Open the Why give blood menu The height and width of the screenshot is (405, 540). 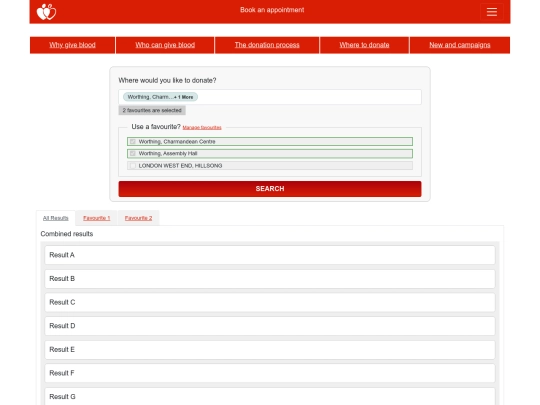click(72, 45)
